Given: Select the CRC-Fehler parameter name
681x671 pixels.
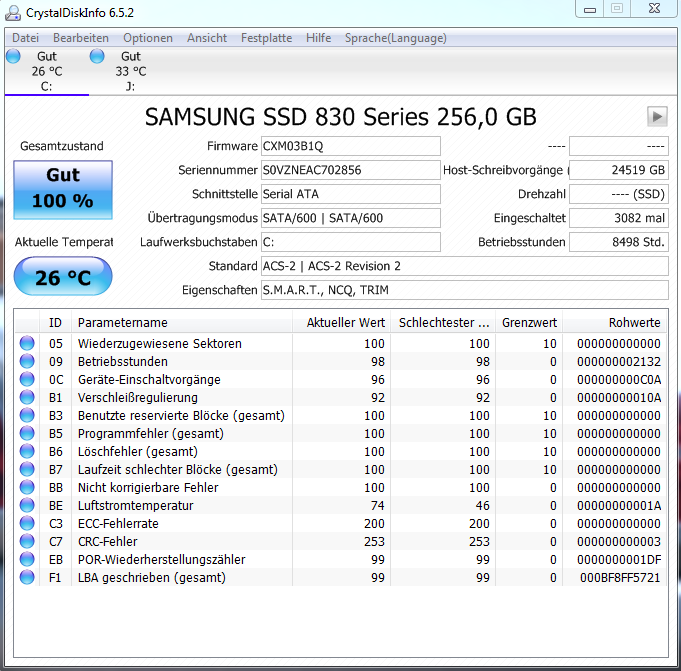Looking at the screenshot, I should pos(107,542).
